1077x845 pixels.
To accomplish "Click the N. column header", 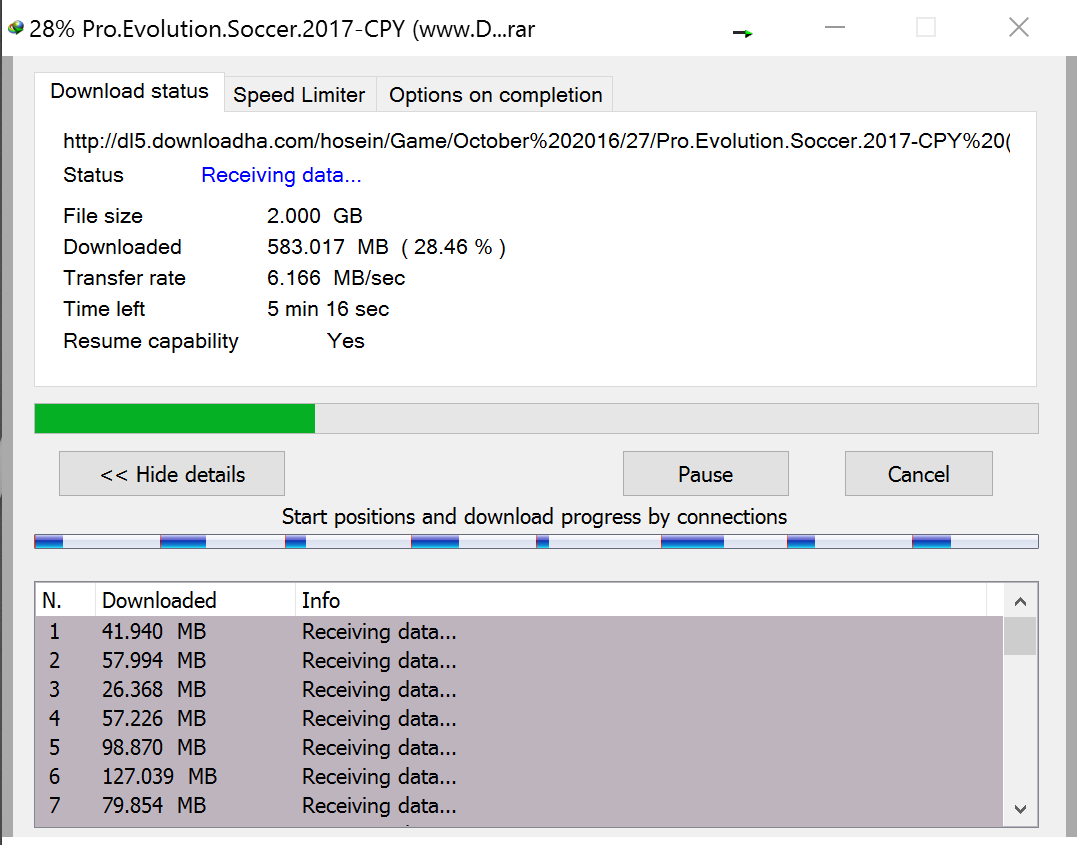I will pos(65,600).
